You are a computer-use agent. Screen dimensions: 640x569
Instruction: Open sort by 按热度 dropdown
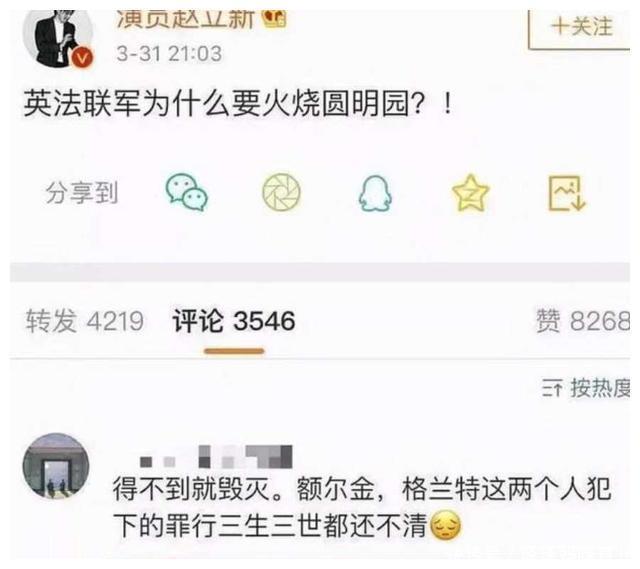[586, 388]
